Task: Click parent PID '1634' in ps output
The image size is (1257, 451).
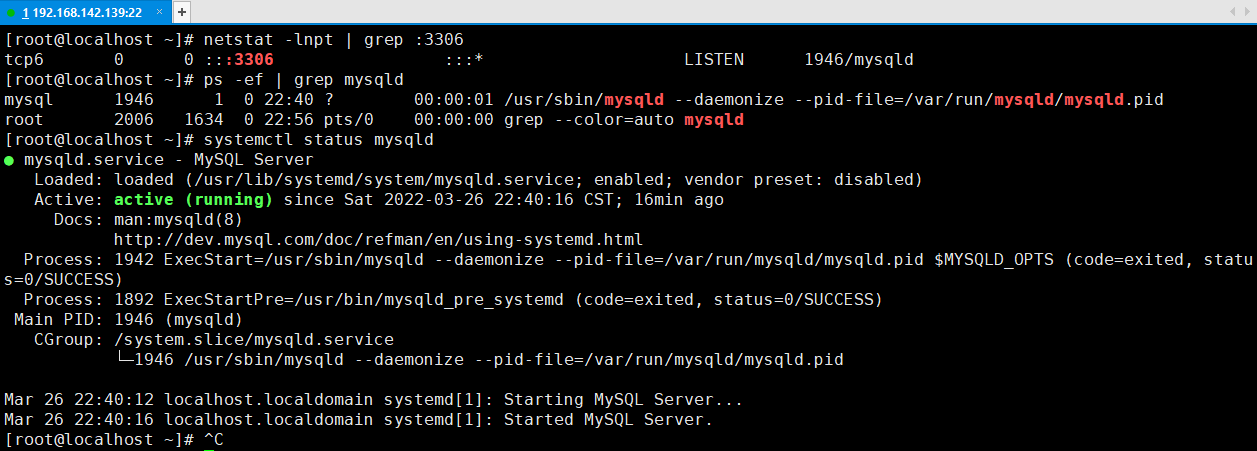Action: [x=204, y=120]
